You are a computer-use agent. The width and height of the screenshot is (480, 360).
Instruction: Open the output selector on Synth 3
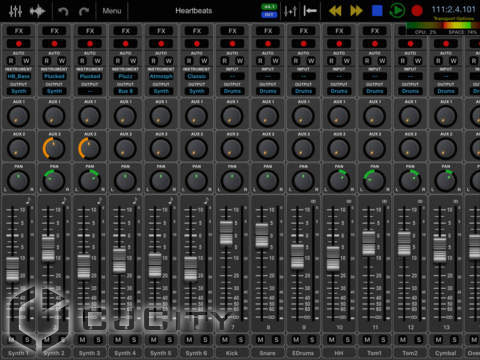(x=90, y=91)
